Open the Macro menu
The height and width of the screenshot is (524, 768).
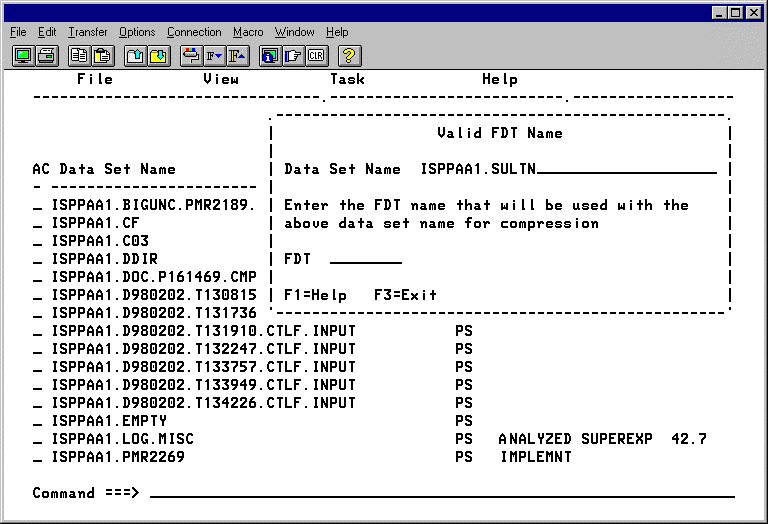(x=248, y=32)
